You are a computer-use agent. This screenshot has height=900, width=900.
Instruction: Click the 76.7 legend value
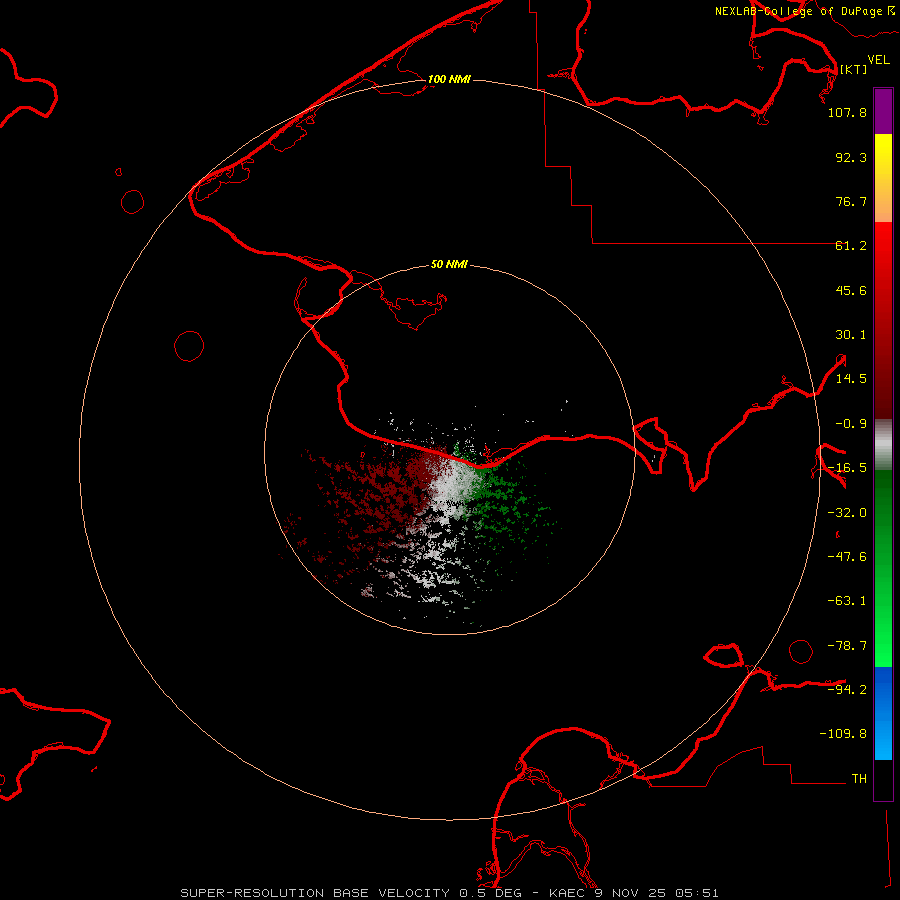click(851, 201)
